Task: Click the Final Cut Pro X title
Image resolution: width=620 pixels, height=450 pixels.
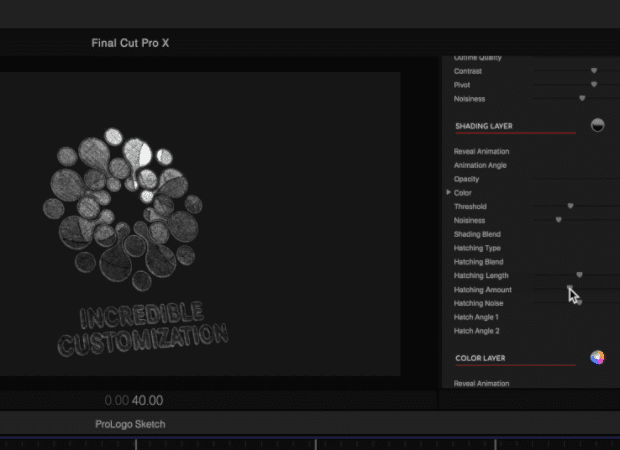Action: pyautogui.click(x=130, y=43)
